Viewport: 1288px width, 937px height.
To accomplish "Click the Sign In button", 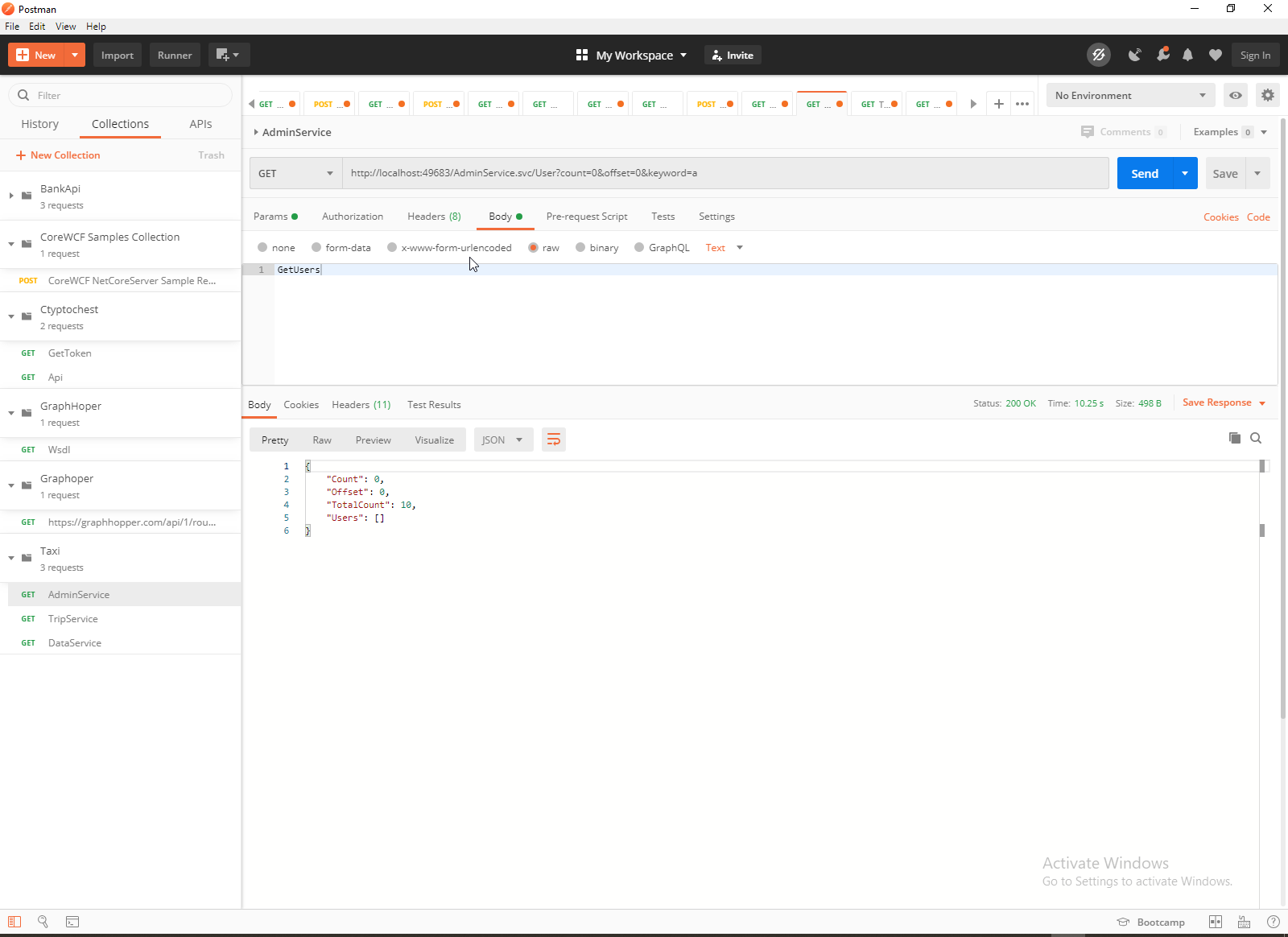I will pos(1255,55).
